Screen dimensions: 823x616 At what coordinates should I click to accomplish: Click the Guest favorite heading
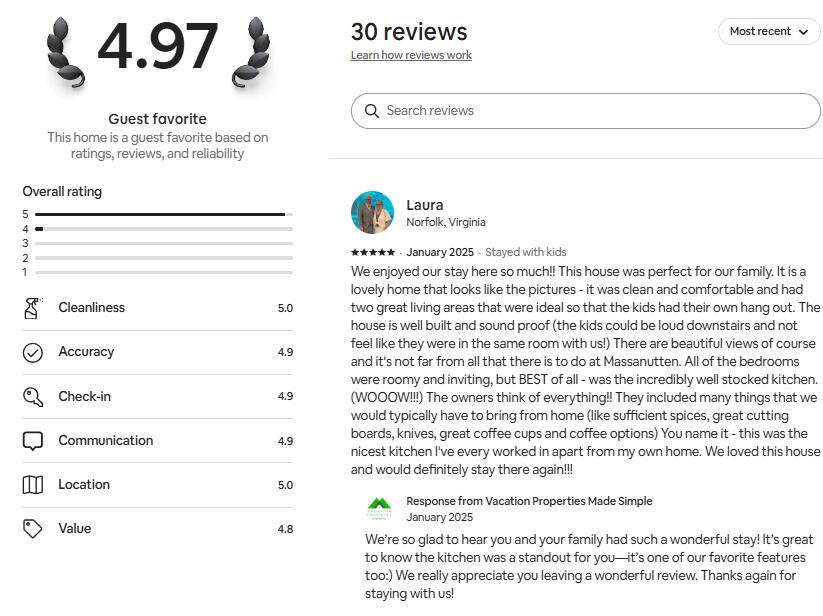pyautogui.click(x=157, y=119)
